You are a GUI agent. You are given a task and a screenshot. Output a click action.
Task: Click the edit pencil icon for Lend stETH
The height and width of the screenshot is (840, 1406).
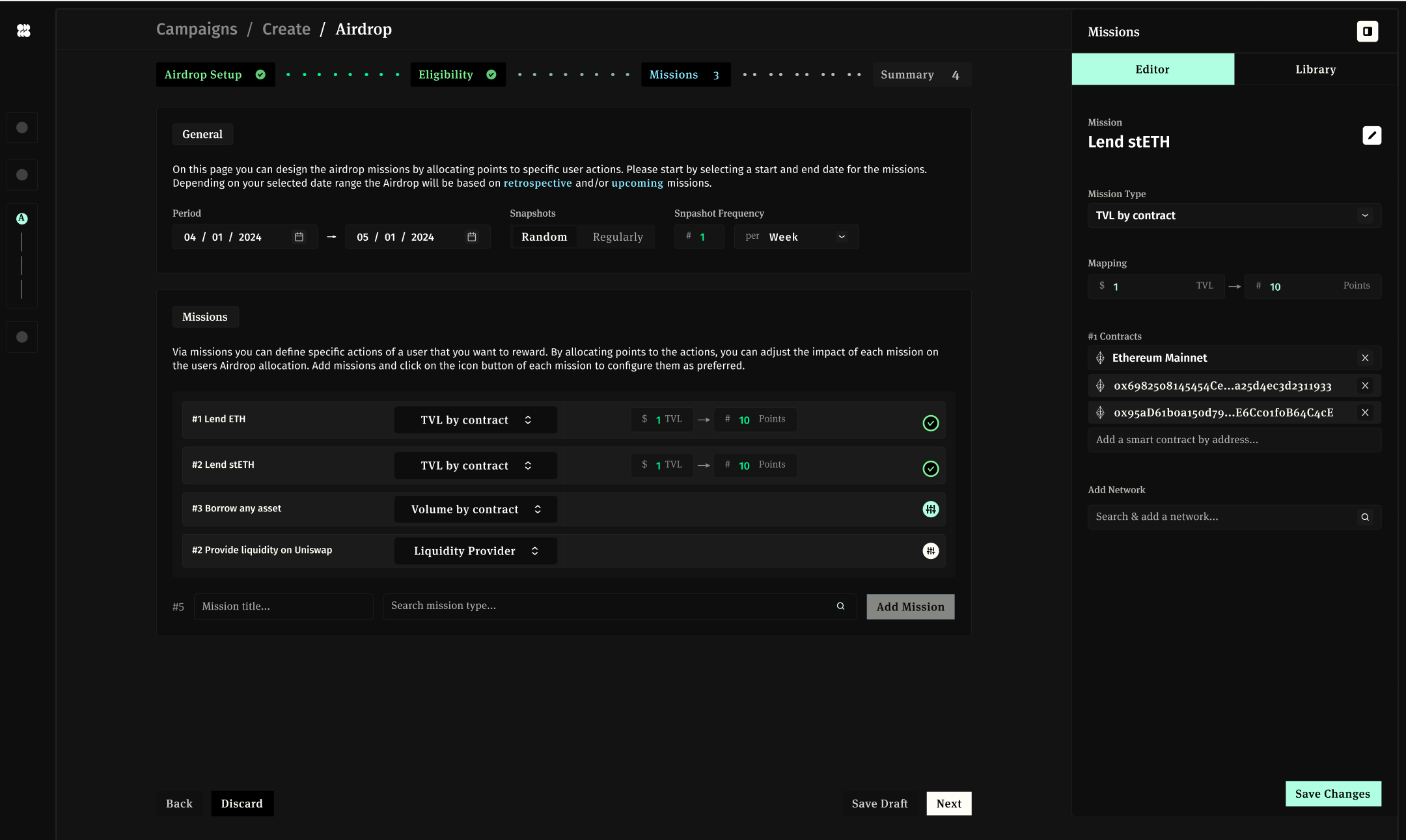(x=1372, y=135)
